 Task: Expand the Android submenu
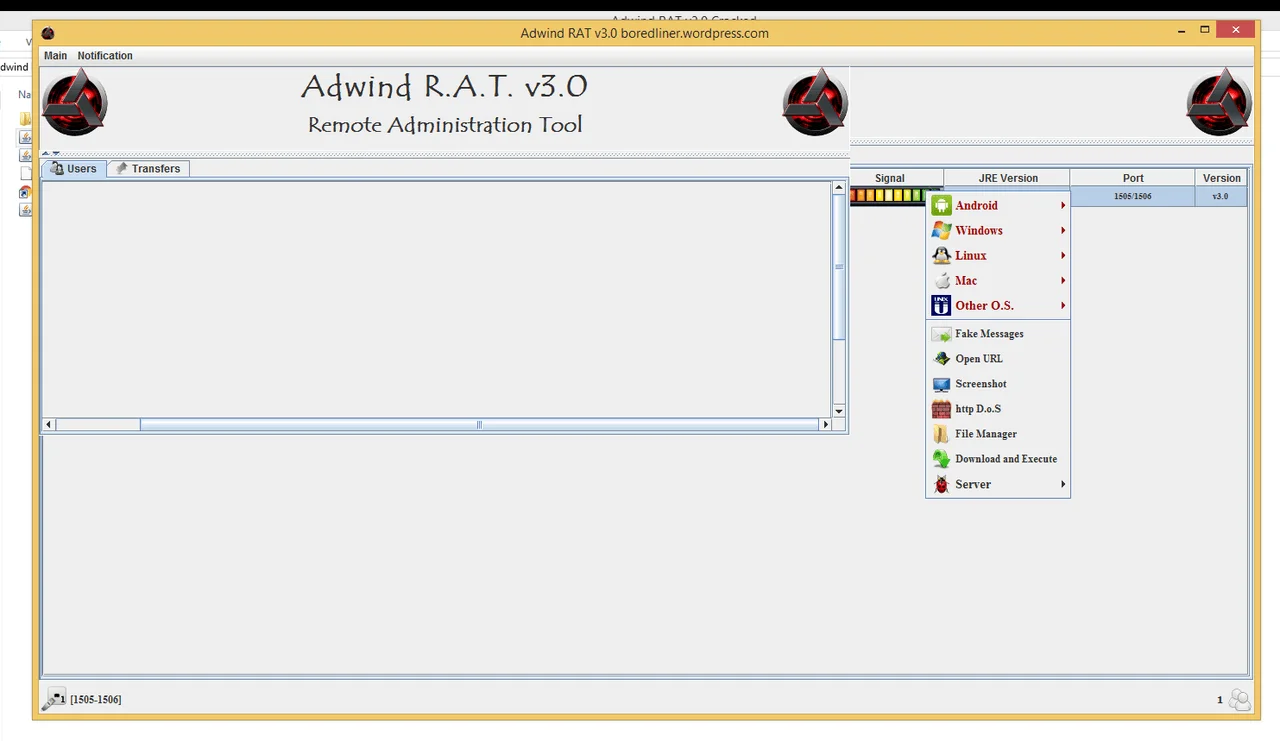(976, 205)
